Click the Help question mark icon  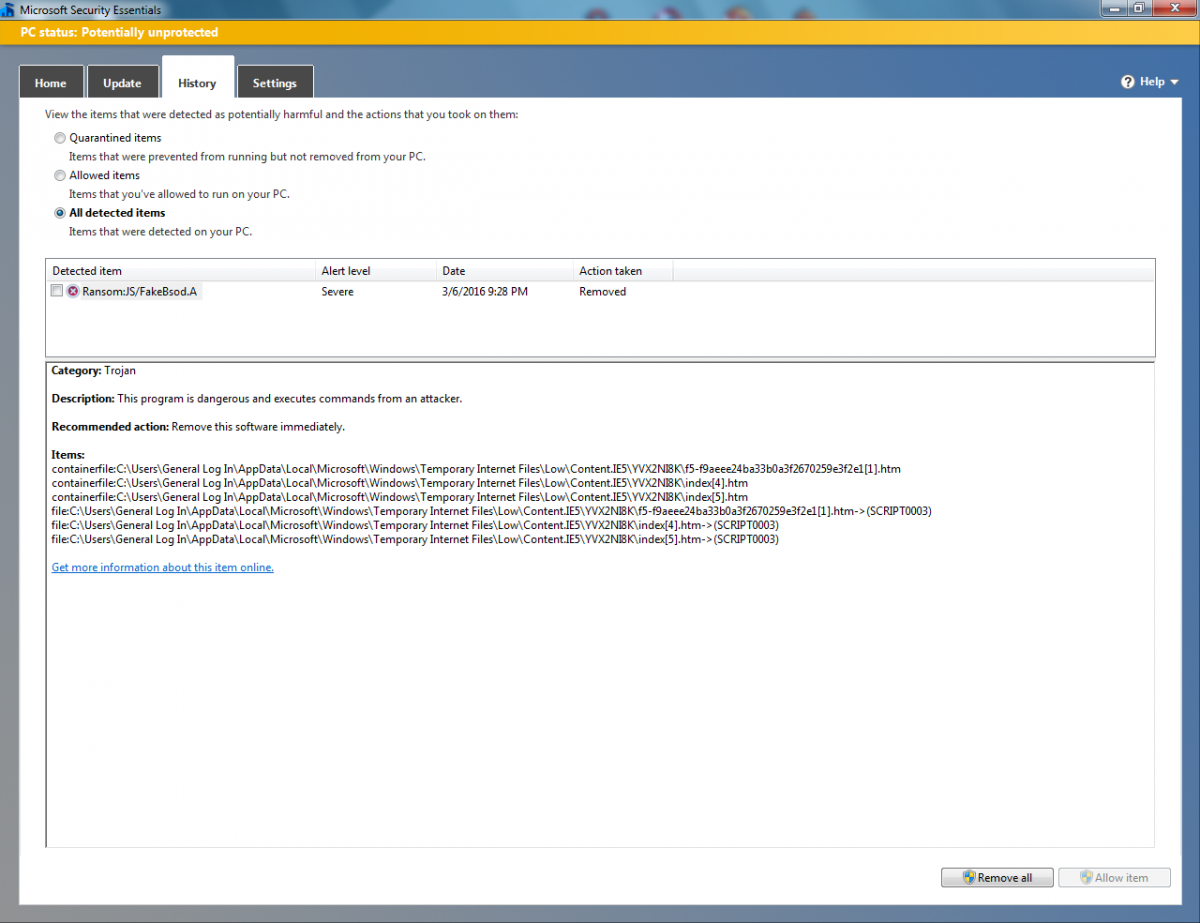[x=1128, y=82]
